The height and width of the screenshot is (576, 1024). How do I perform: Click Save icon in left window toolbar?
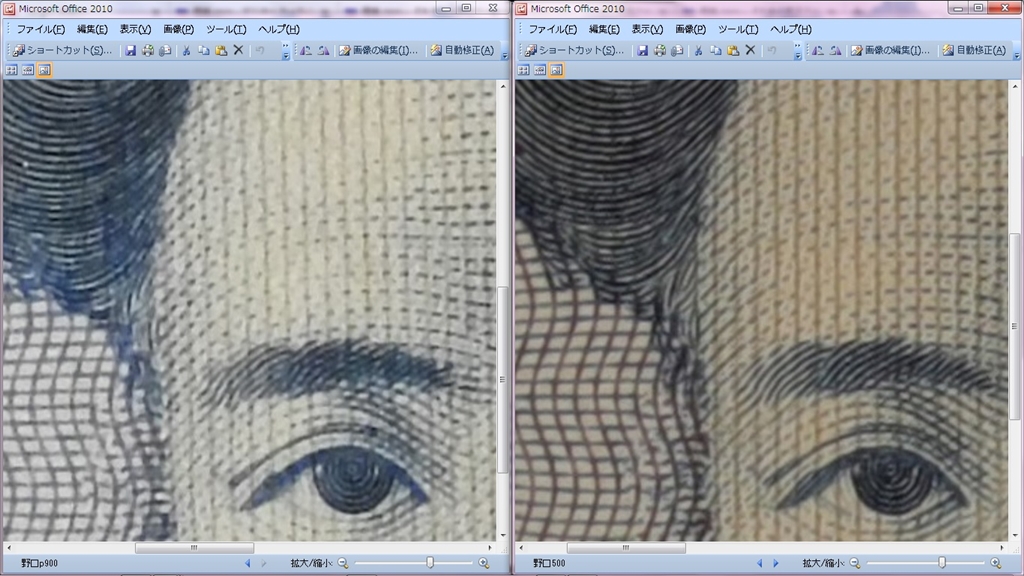pyautogui.click(x=131, y=50)
